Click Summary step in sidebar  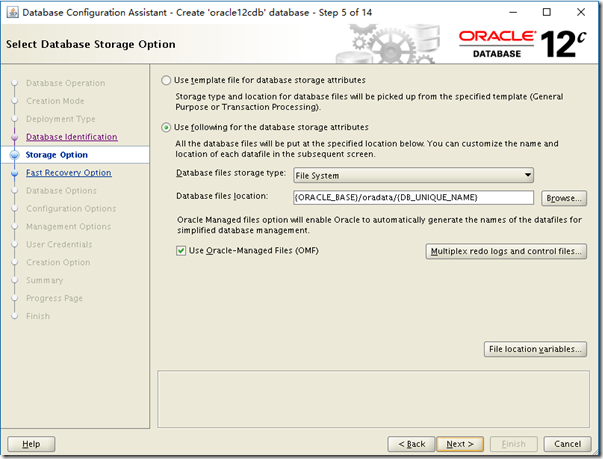(44, 281)
